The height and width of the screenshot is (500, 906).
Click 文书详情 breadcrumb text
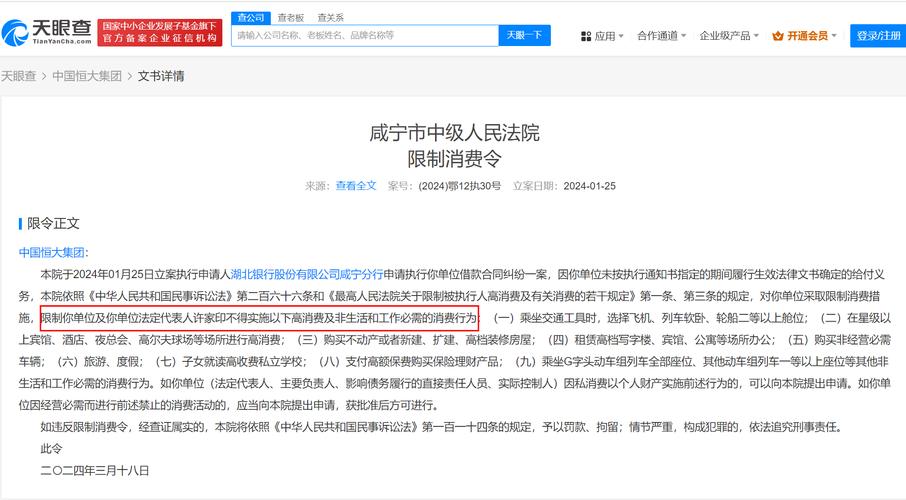click(161, 76)
